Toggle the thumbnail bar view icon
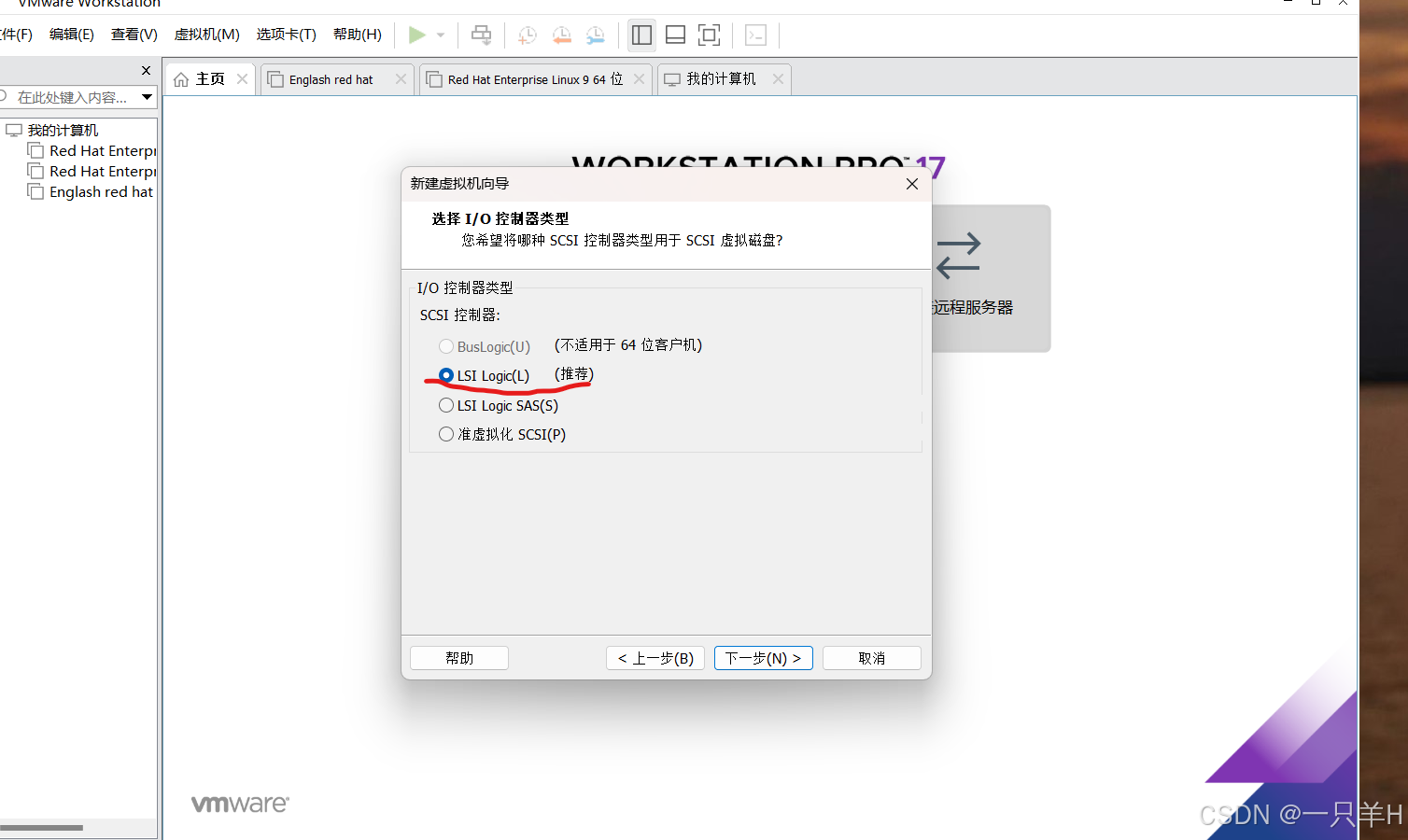 (675, 35)
